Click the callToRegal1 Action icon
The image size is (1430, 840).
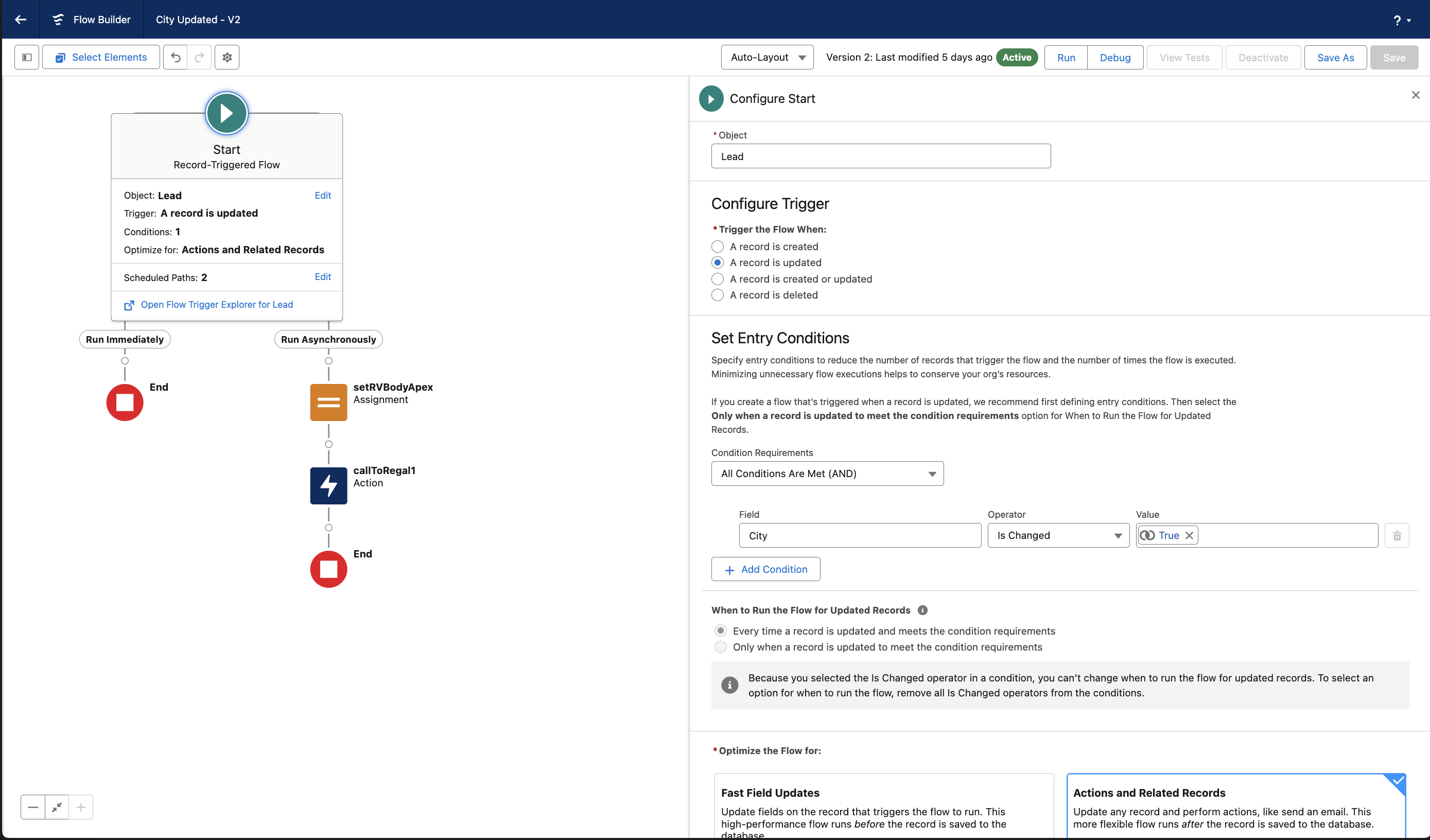point(328,486)
